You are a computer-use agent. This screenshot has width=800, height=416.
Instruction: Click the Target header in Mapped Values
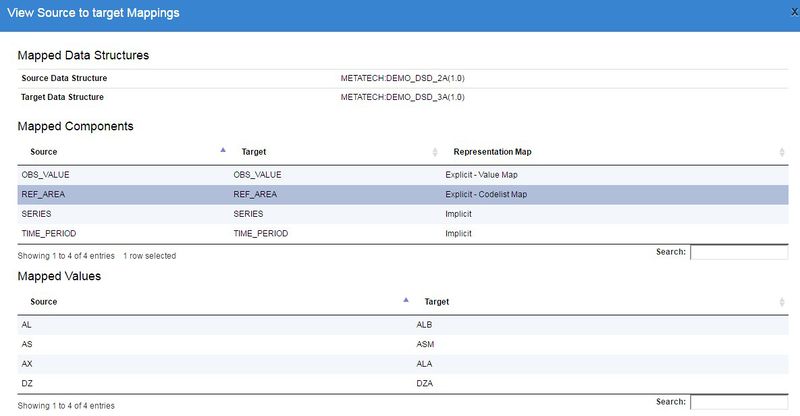tap(438, 301)
